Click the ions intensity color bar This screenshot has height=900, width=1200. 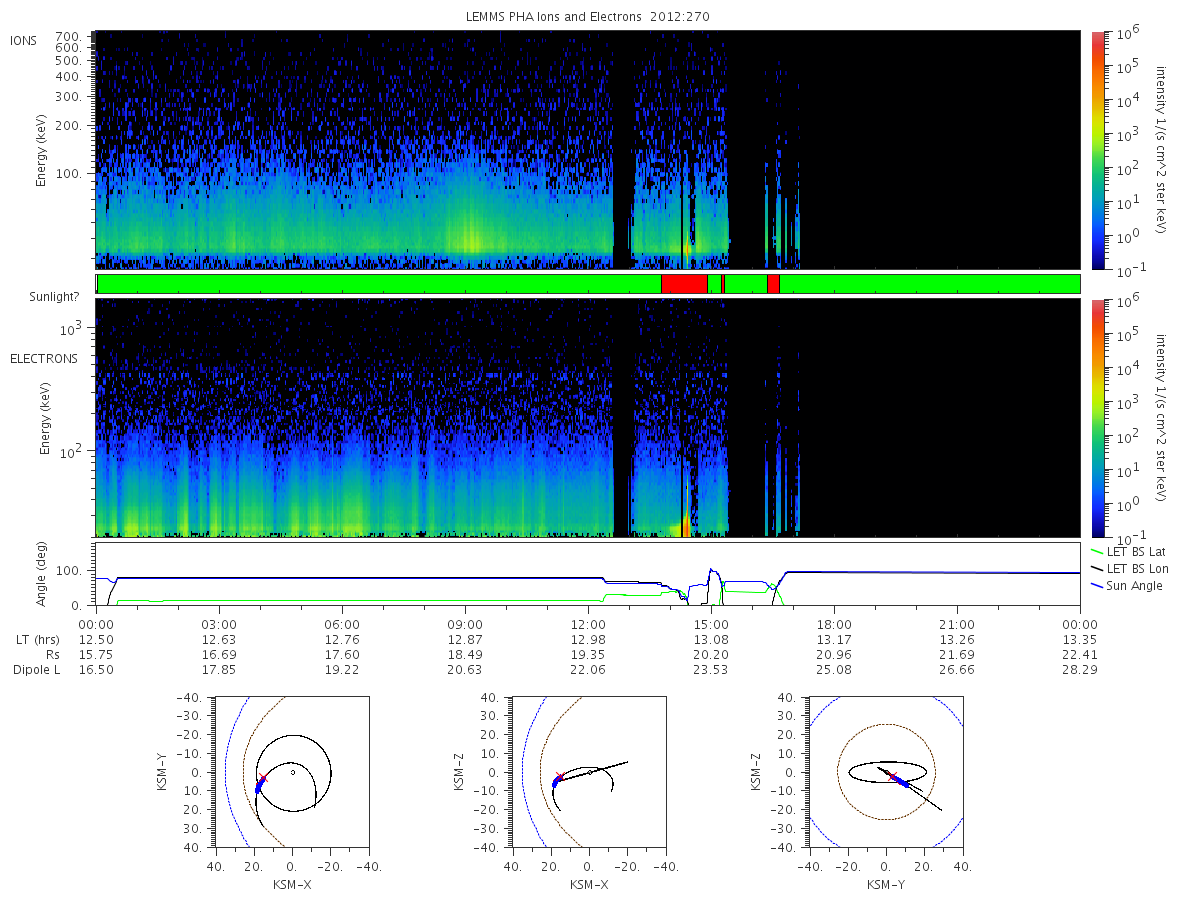click(x=1098, y=149)
